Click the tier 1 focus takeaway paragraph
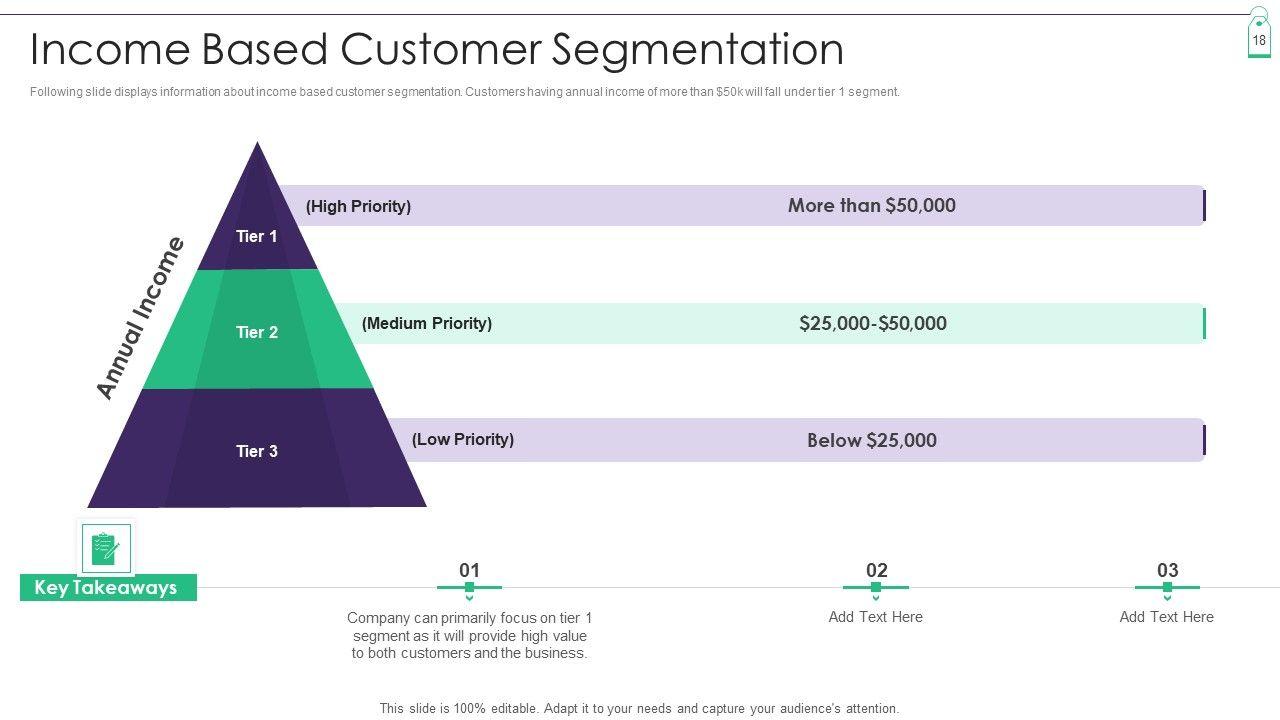This screenshot has height=720, width=1280. click(x=469, y=636)
